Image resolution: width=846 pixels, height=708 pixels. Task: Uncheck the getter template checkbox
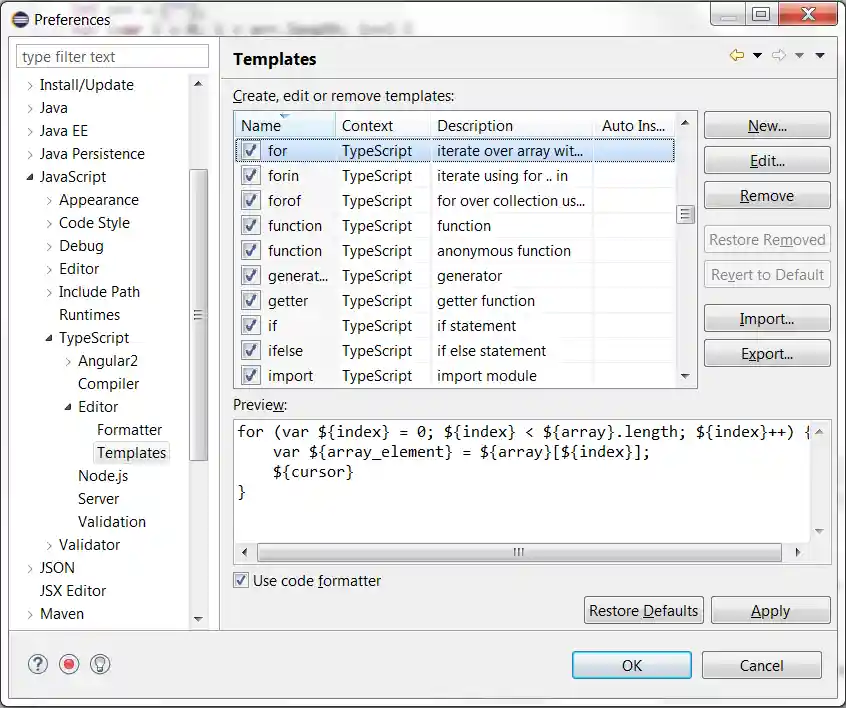(247, 300)
